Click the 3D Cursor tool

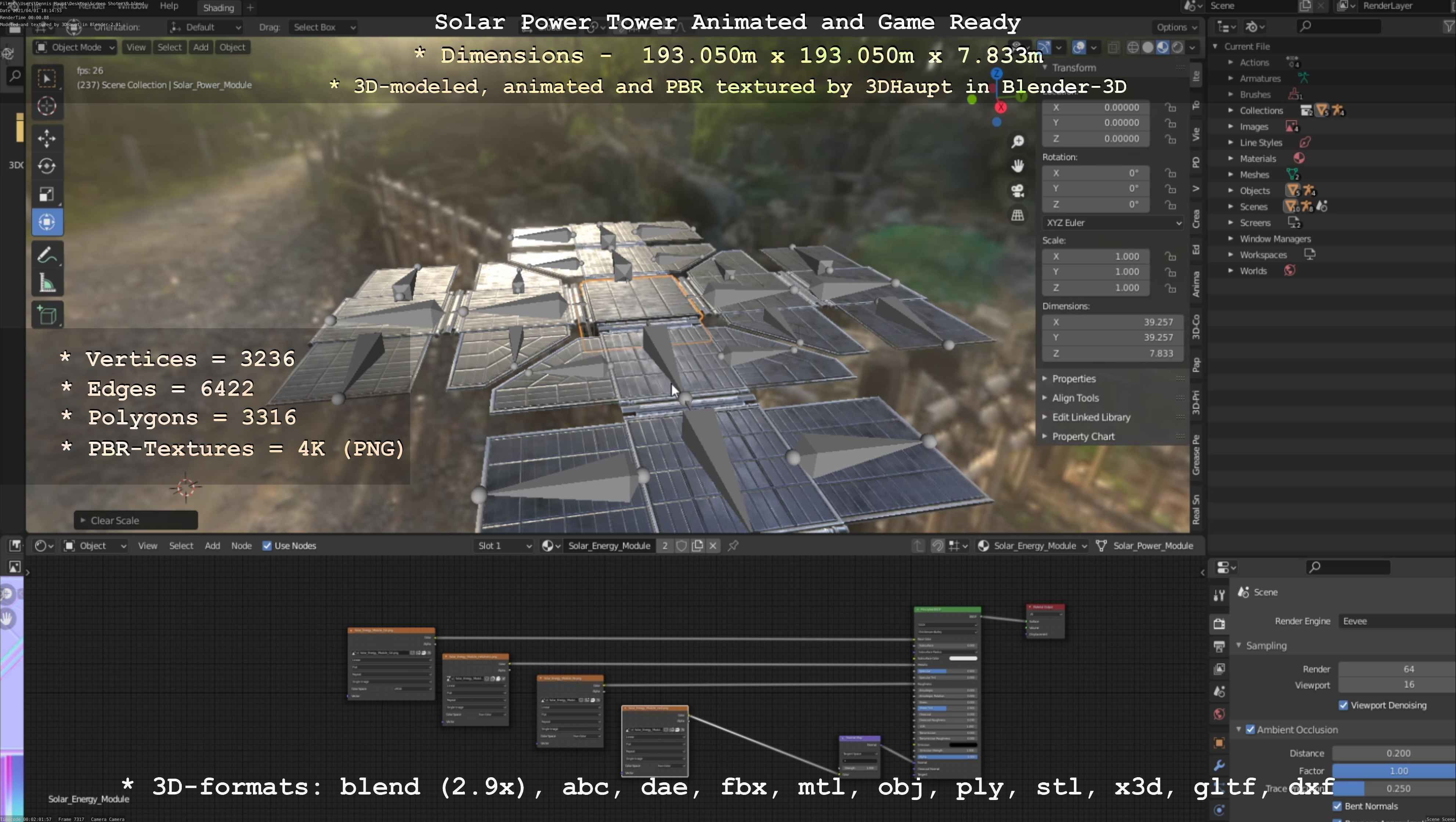(x=47, y=106)
